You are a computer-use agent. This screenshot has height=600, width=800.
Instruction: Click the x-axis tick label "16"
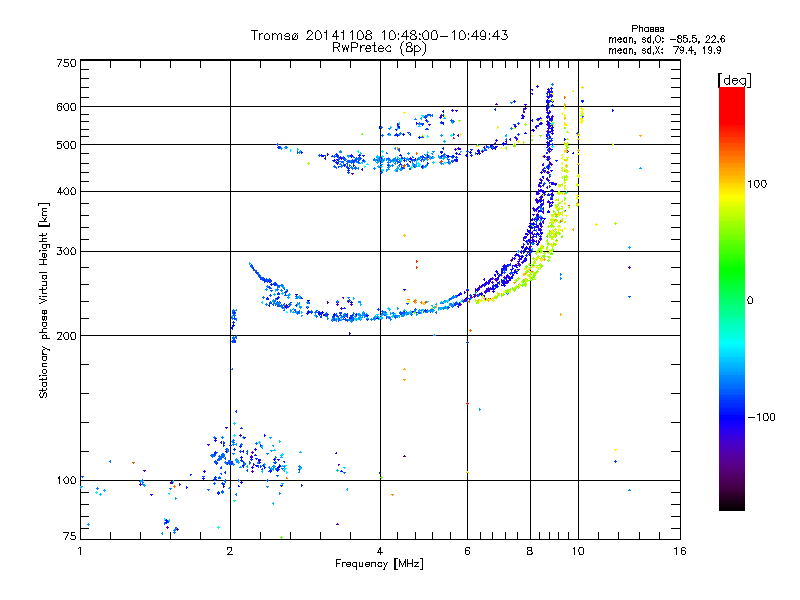click(680, 551)
